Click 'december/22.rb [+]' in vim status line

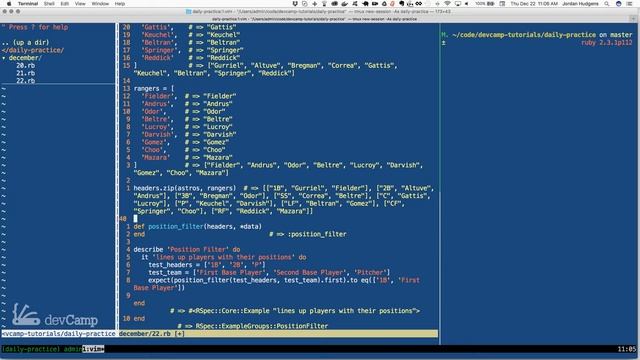click(x=152, y=333)
